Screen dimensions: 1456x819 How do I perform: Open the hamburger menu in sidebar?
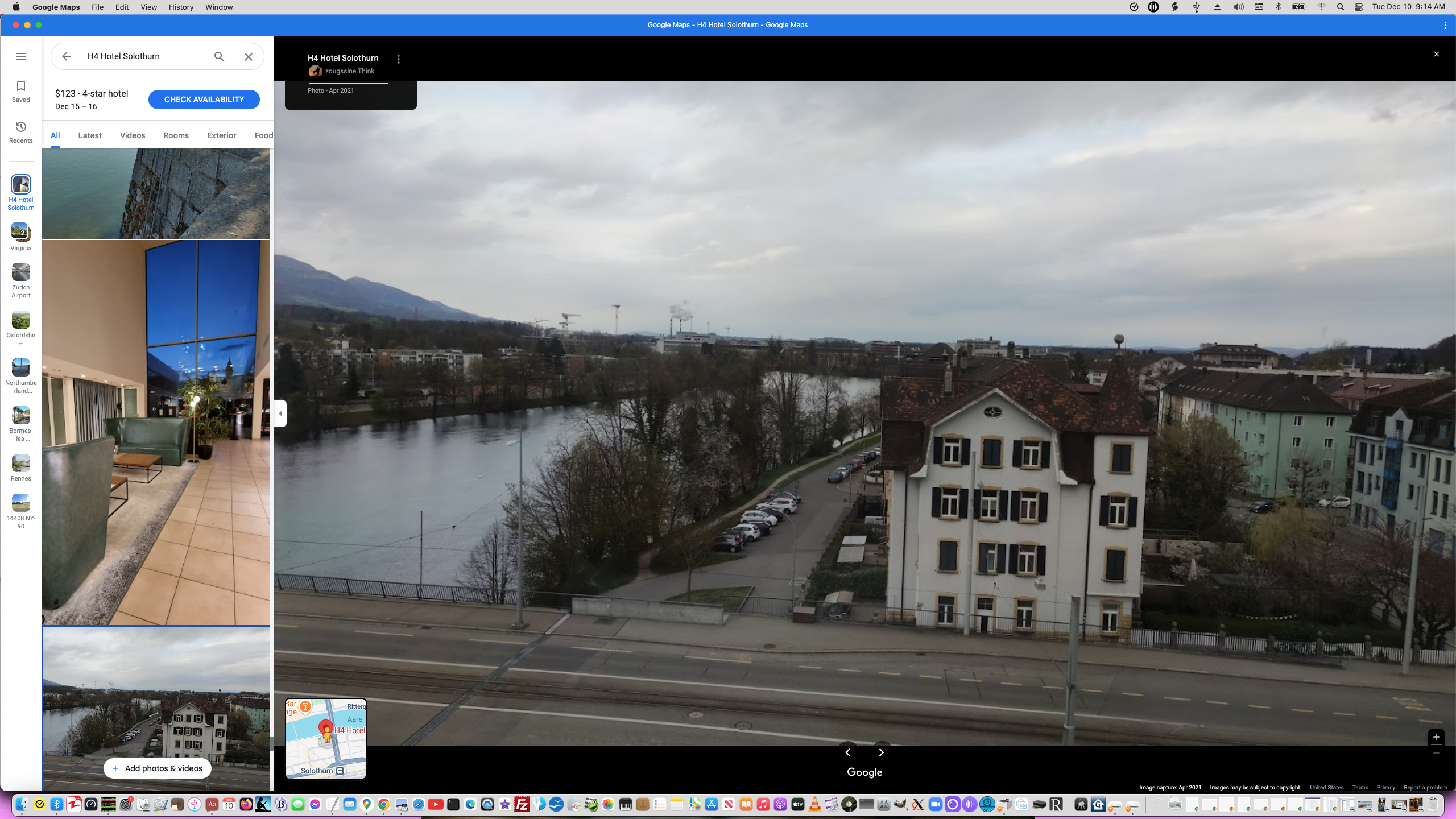click(21, 56)
